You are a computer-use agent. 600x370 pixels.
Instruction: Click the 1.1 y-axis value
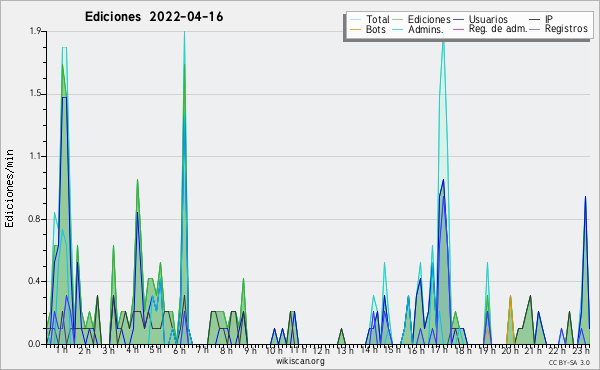tap(35, 156)
